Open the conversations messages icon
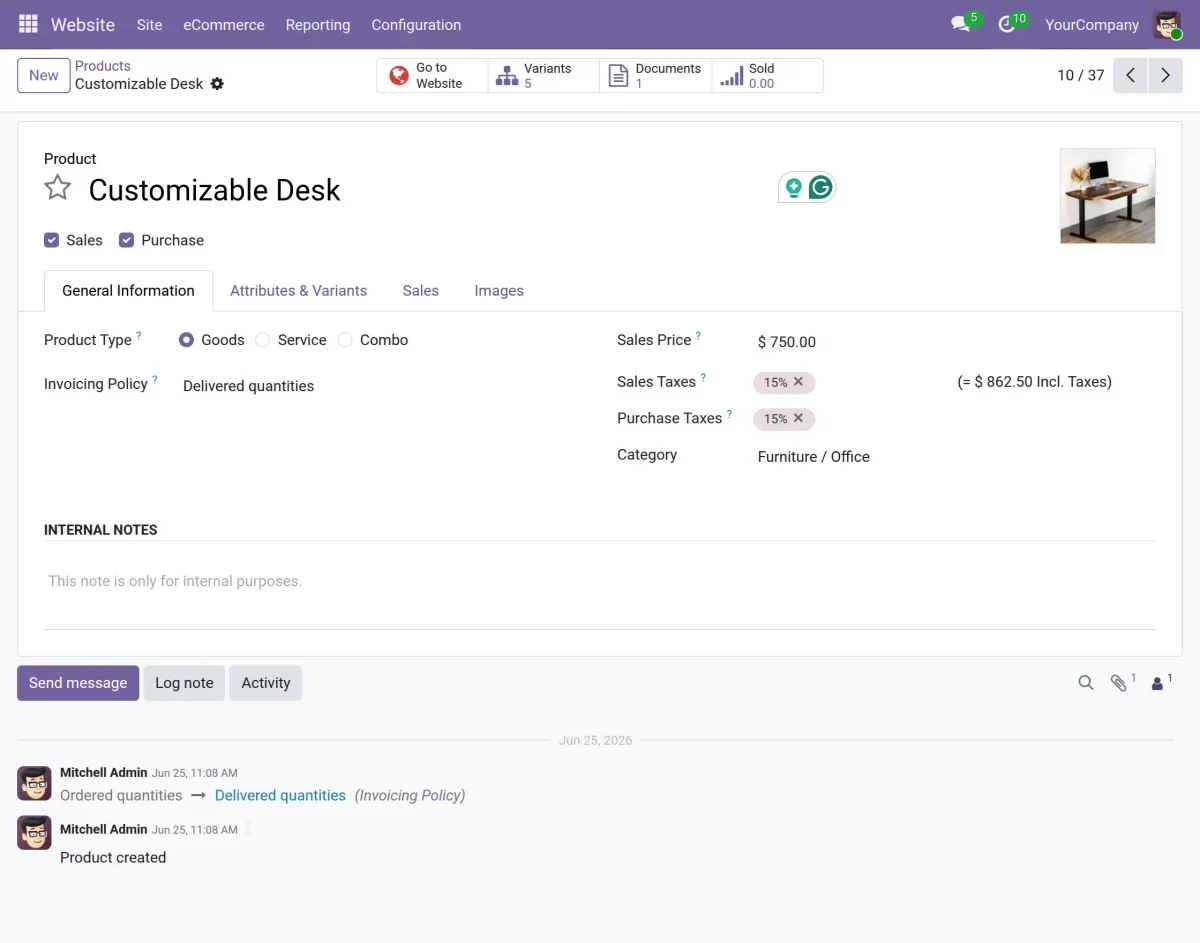 pos(961,24)
